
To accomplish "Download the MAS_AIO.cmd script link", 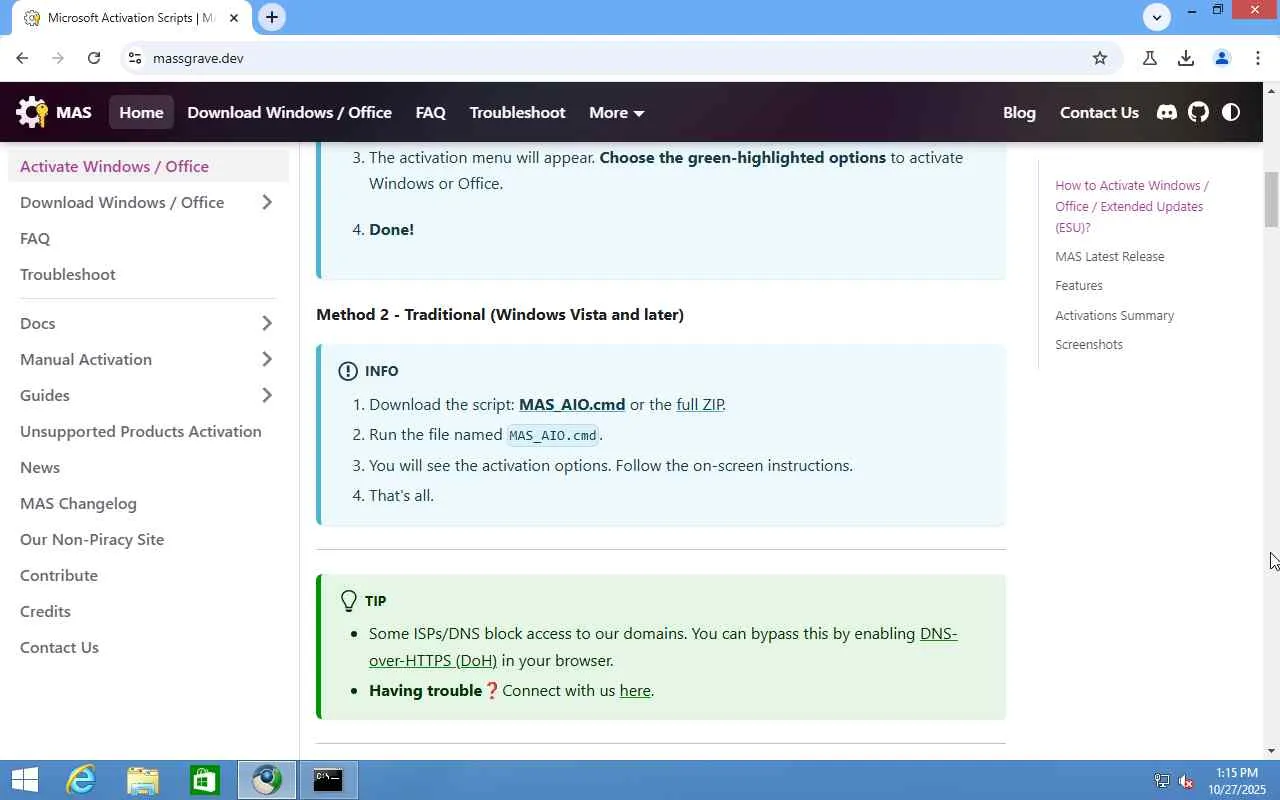I will (572, 404).
